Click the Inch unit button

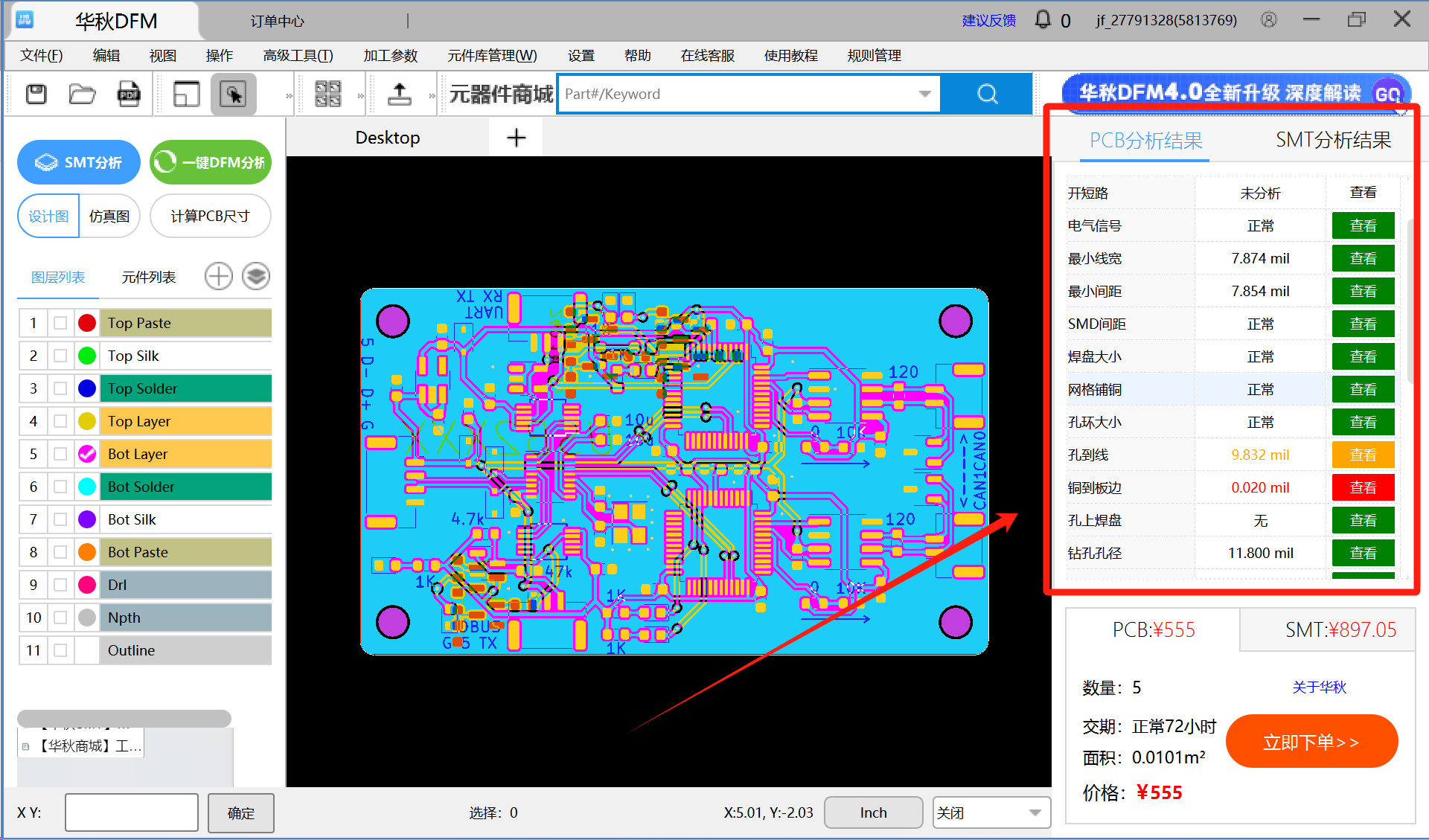tap(873, 812)
